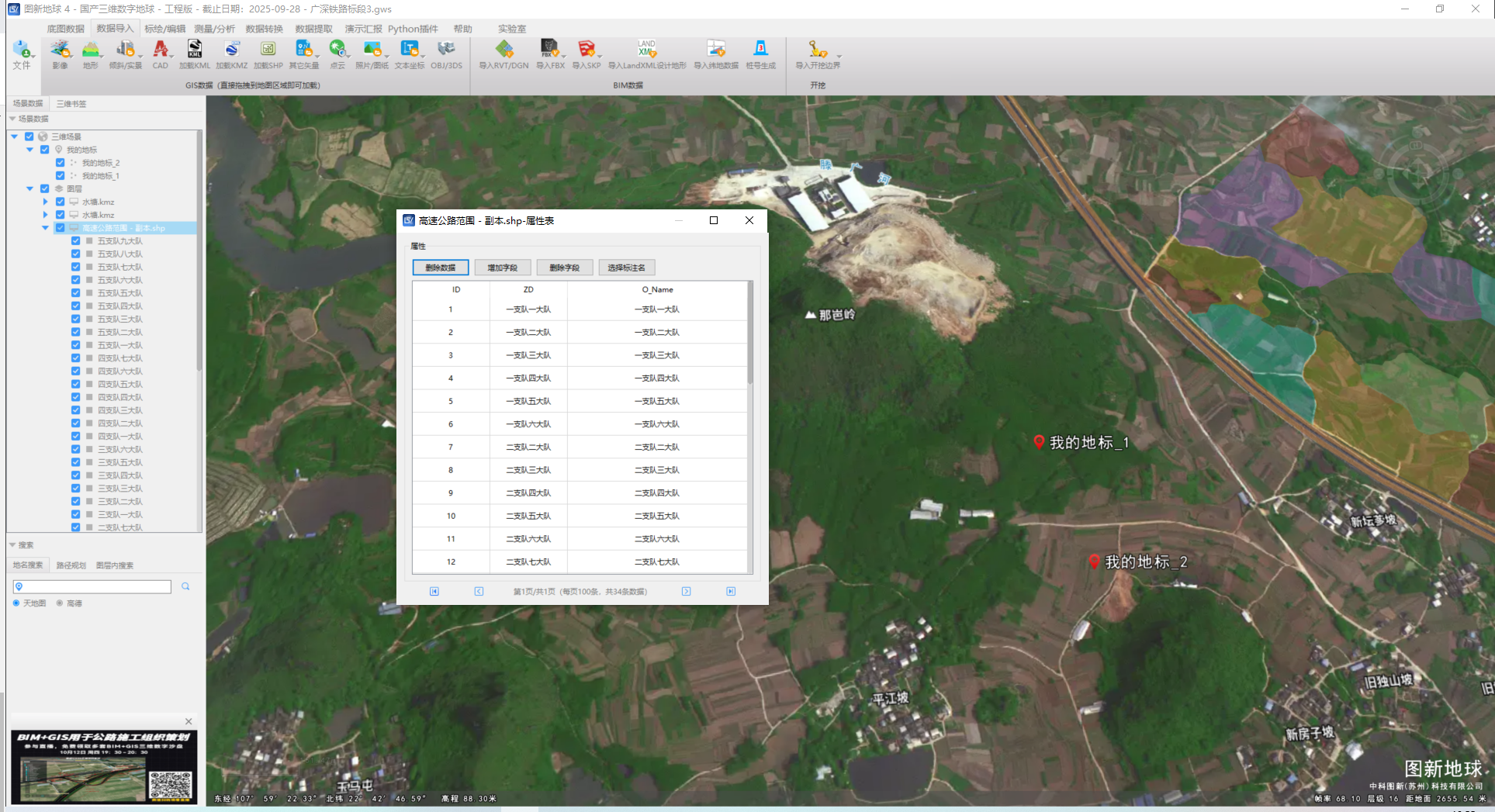Image resolution: width=1495 pixels, height=812 pixels.
Task: Click the 倾斜/实景 oblique model icon
Action: [x=125, y=50]
